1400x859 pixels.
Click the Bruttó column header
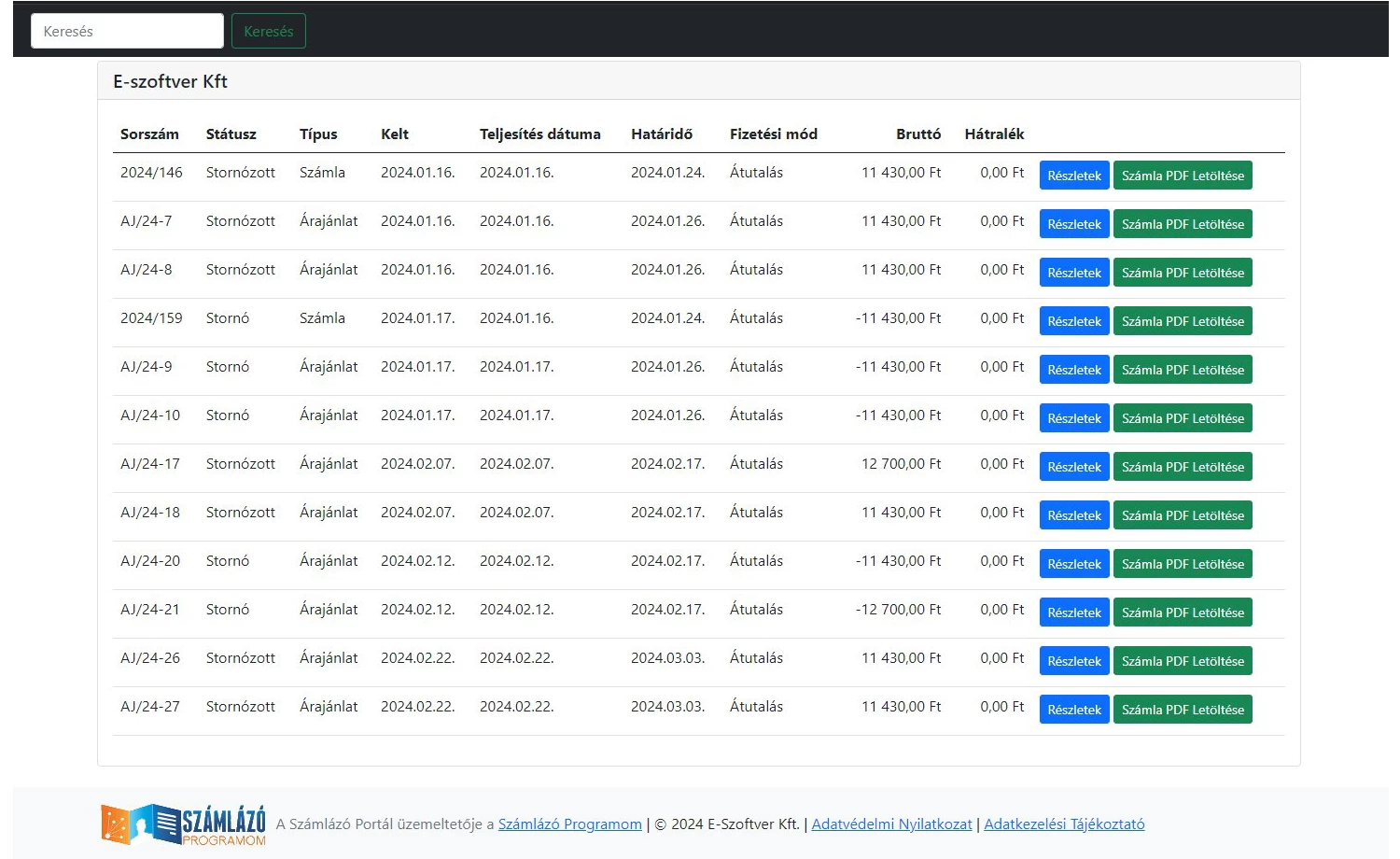click(x=918, y=134)
